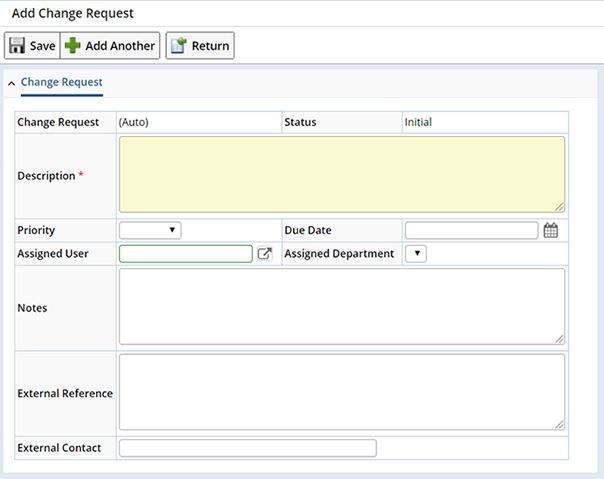The image size is (604, 479).
Task: Collapse the Change Request section chevron
Action: click(x=12, y=83)
